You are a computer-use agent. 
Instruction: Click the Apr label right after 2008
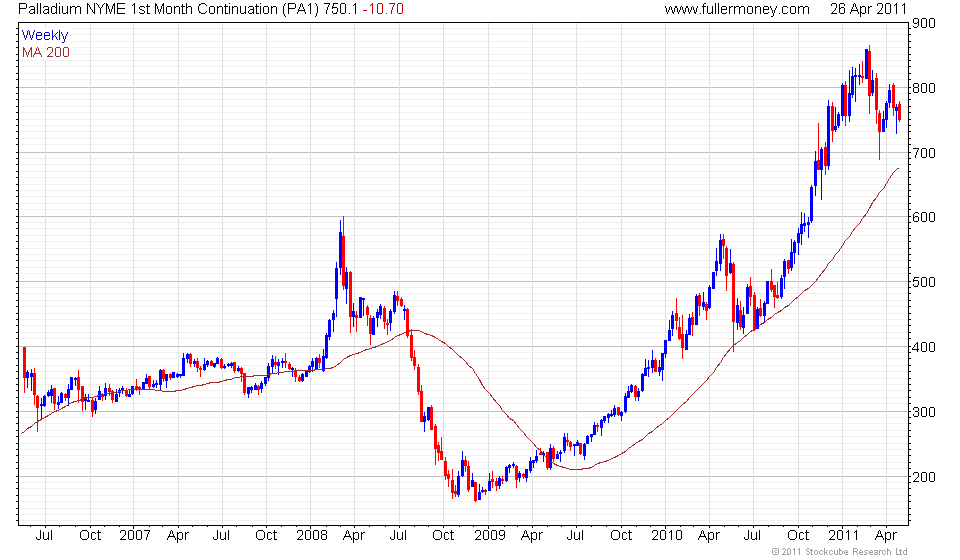(x=354, y=536)
